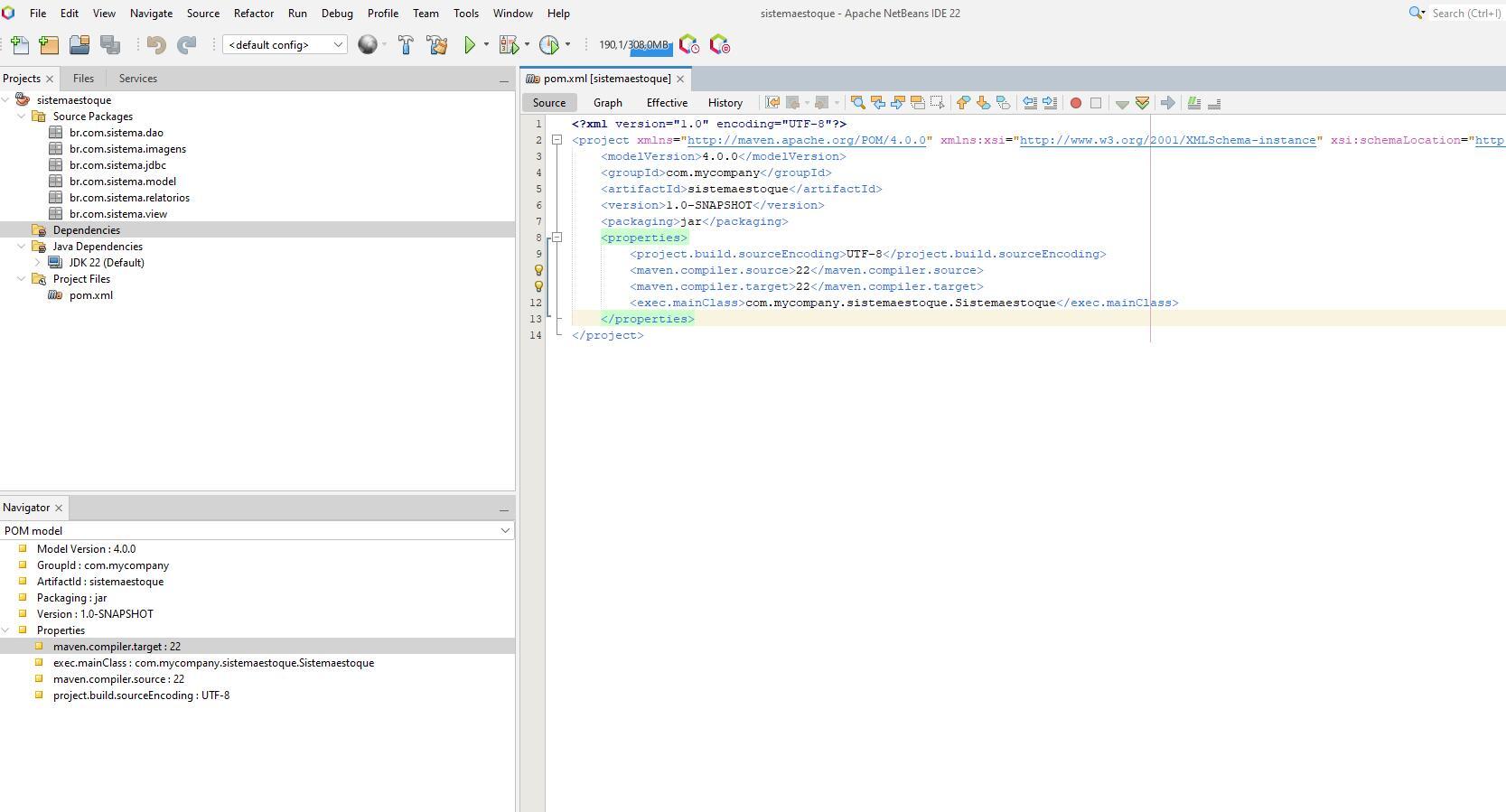The image size is (1506, 812).
Task: Collapse the properties fold on line 8
Action: (x=557, y=238)
